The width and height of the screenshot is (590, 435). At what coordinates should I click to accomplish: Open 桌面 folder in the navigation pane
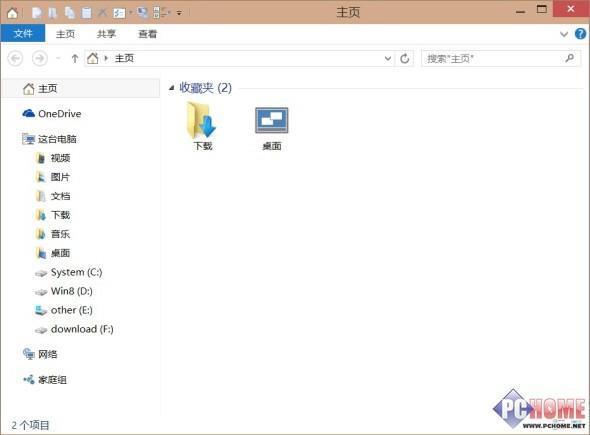[61, 253]
